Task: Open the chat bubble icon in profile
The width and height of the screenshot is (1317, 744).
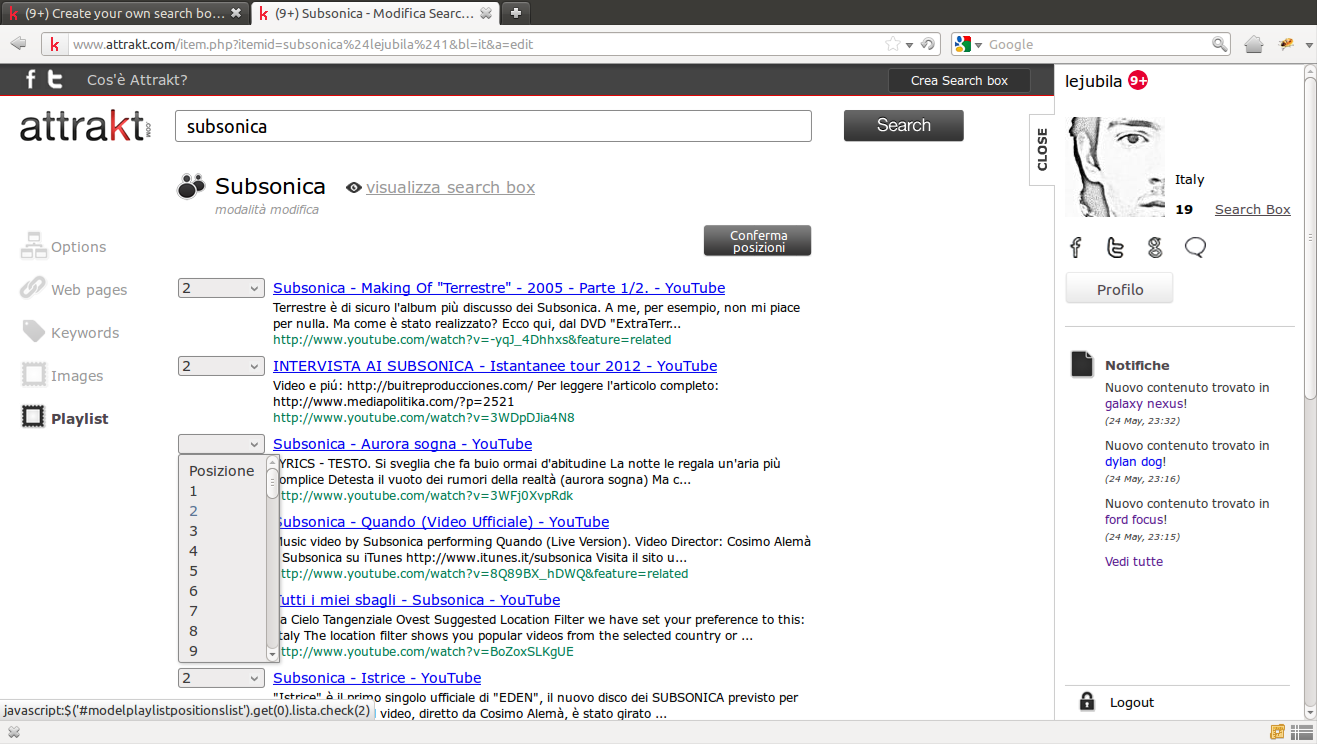Action: [x=1195, y=247]
